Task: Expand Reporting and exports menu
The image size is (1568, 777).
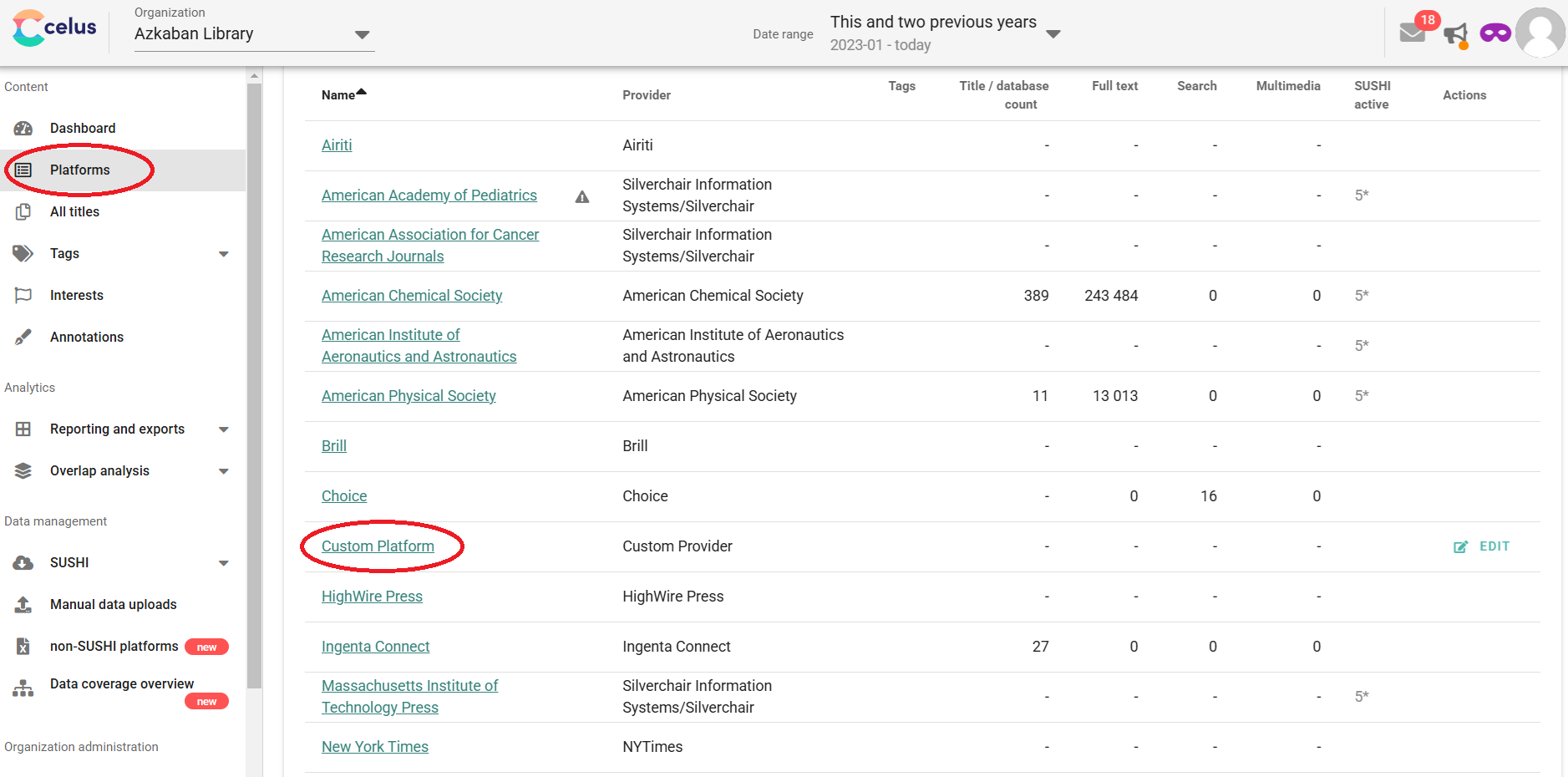Action: [223, 429]
